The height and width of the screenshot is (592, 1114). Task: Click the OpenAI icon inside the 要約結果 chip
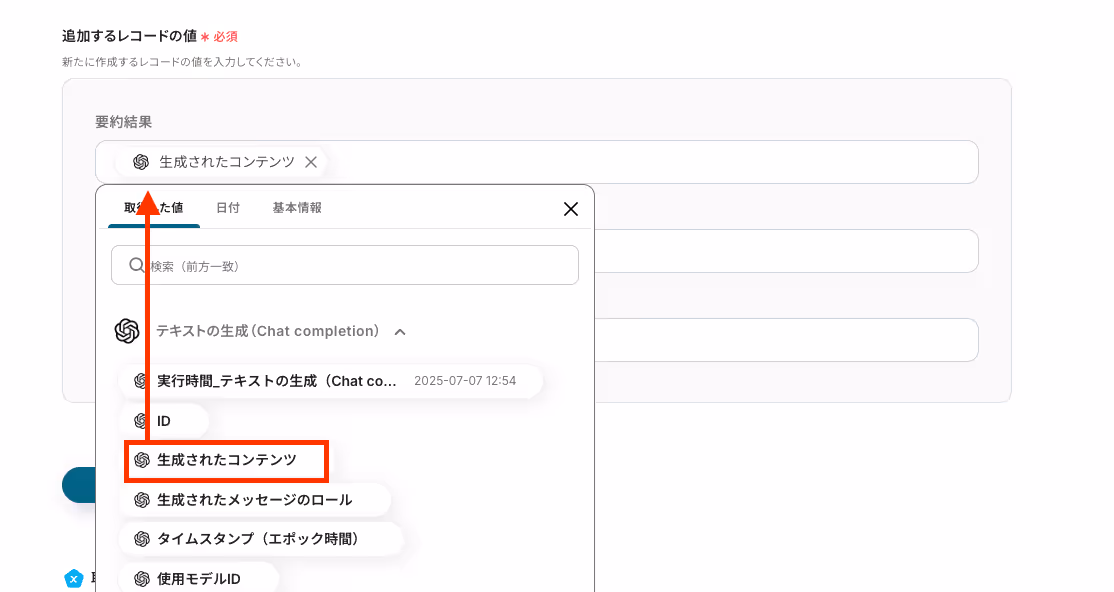pos(141,162)
